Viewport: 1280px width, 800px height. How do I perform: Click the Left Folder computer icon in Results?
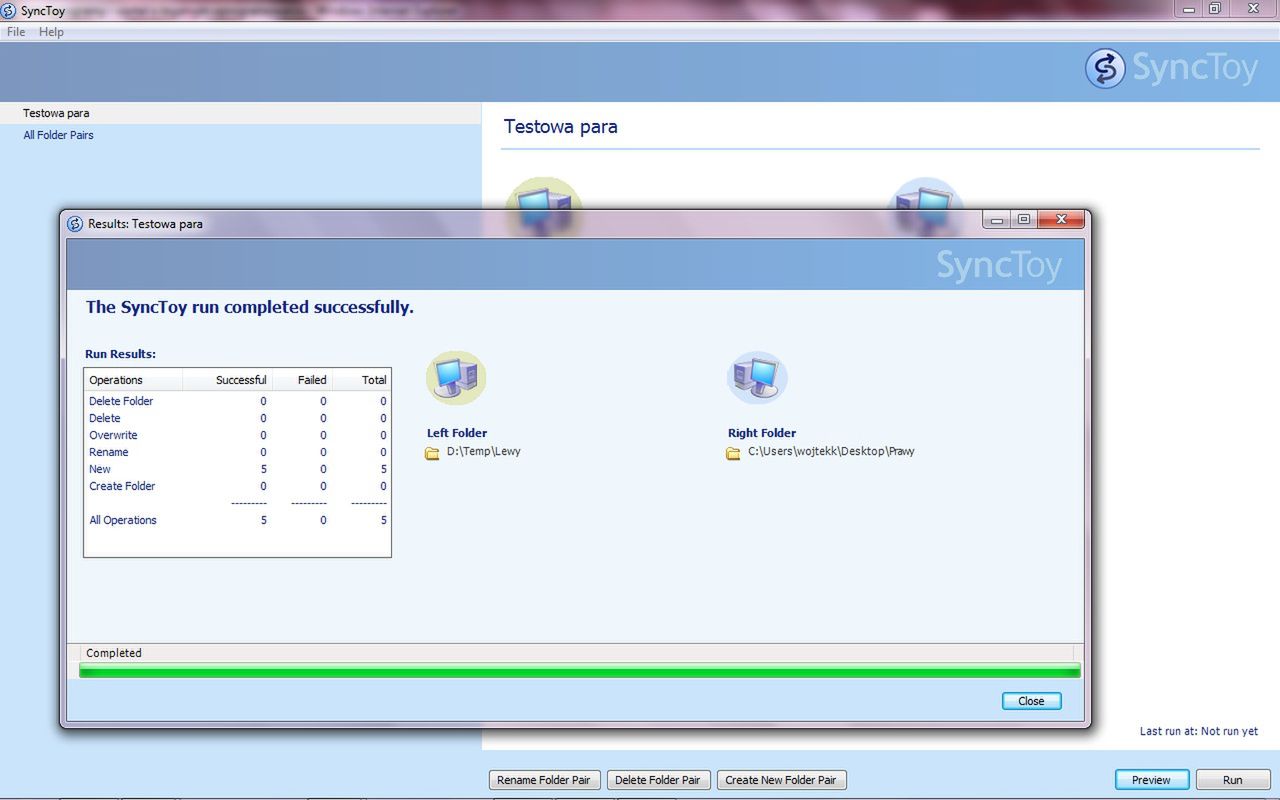click(456, 378)
